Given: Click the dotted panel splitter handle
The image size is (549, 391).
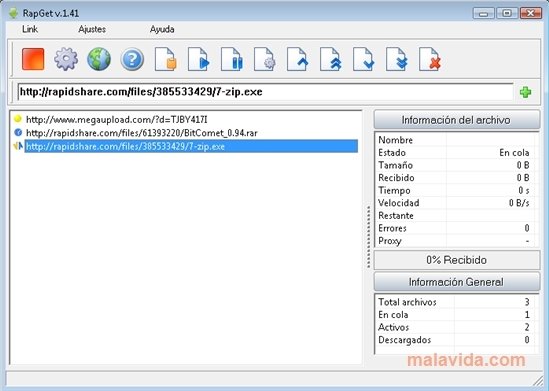Looking at the screenshot, I should 368,237.
